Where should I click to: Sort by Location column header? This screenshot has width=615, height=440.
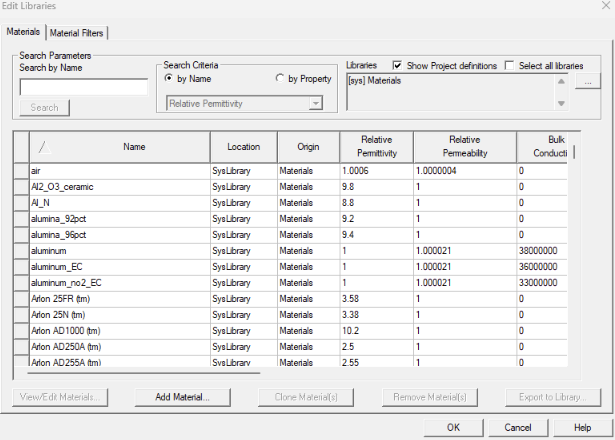pos(243,147)
